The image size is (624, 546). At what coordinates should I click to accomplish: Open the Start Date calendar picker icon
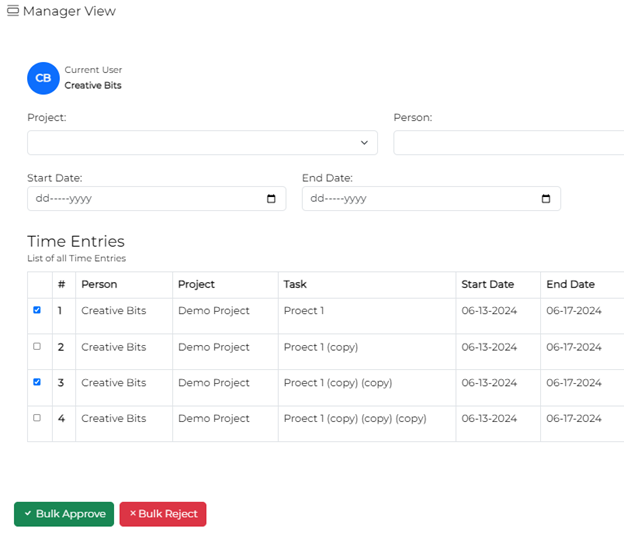tap(271, 199)
